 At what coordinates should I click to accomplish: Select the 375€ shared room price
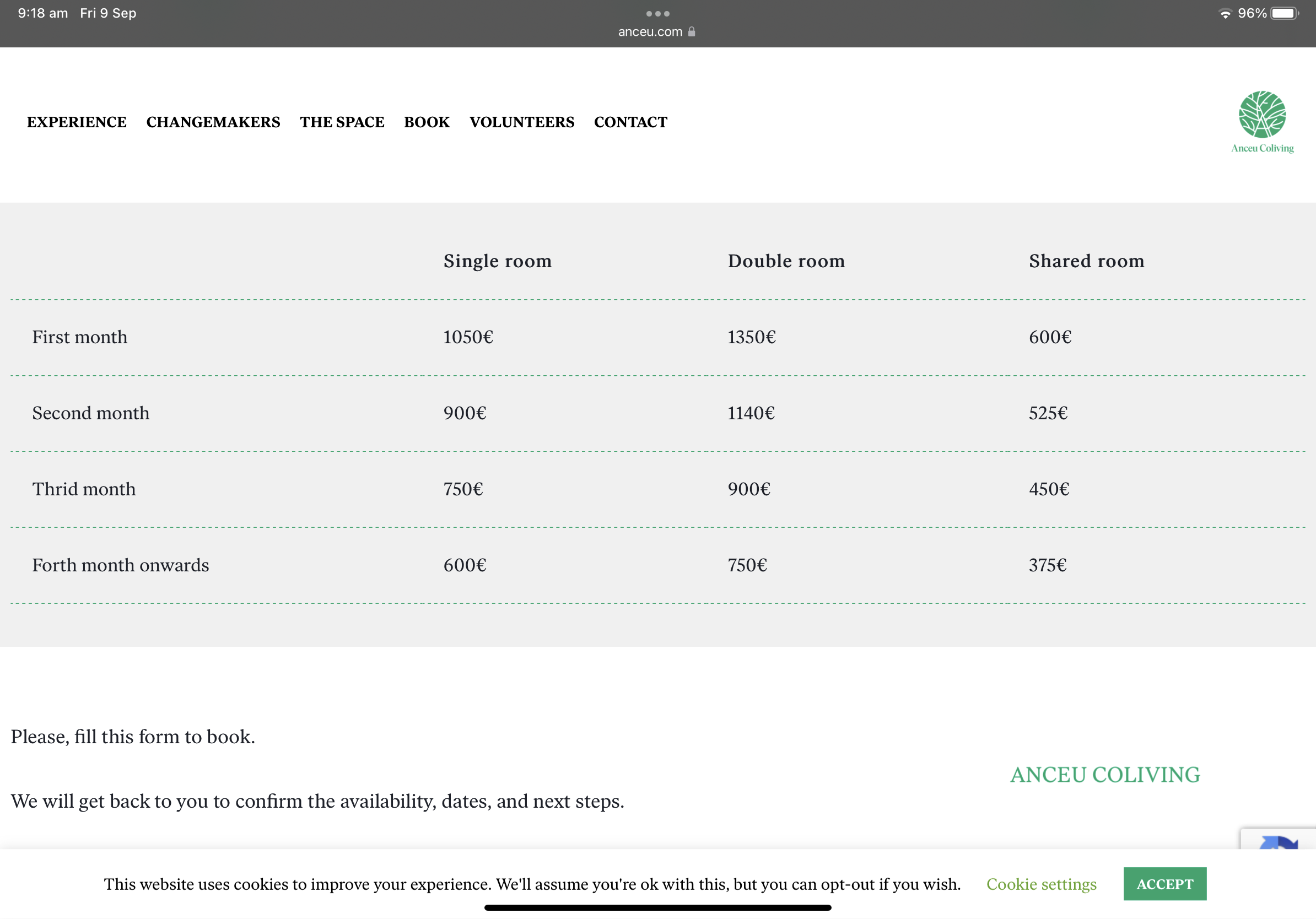[1048, 565]
